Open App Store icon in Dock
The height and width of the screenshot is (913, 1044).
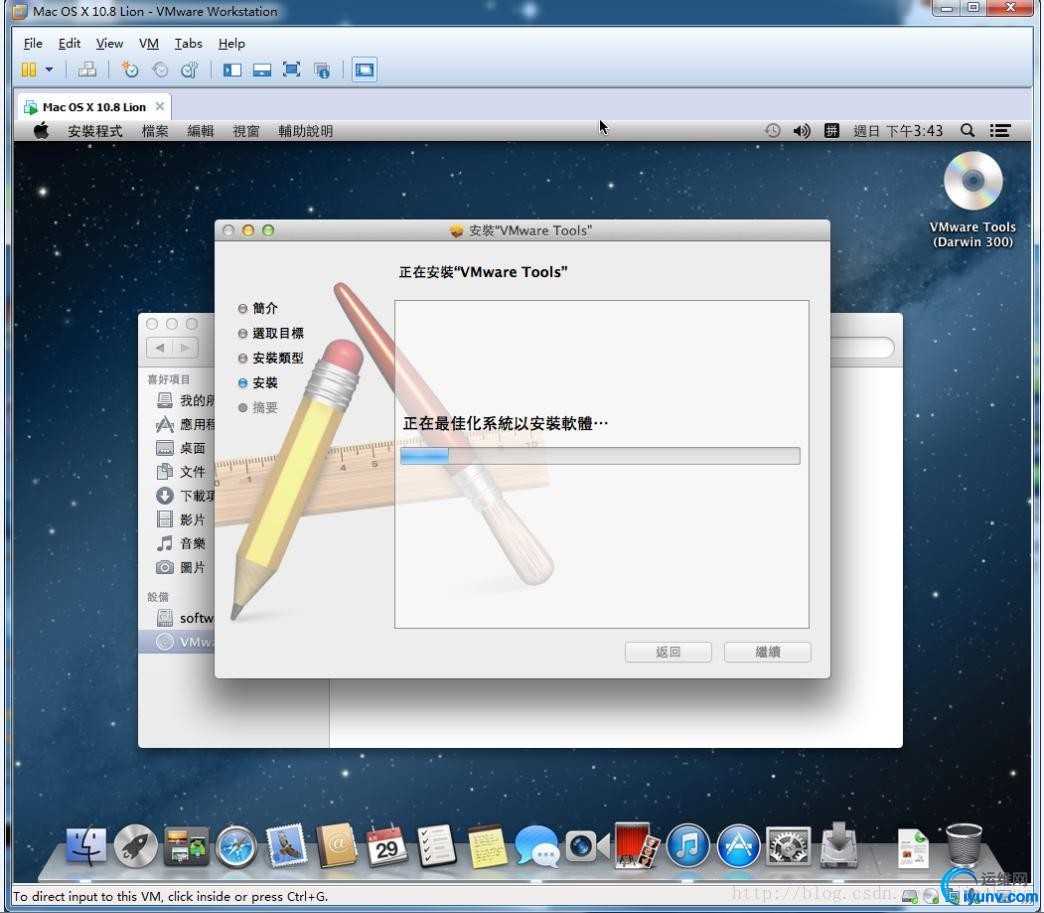pyautogui.click(x=738, y=846)
